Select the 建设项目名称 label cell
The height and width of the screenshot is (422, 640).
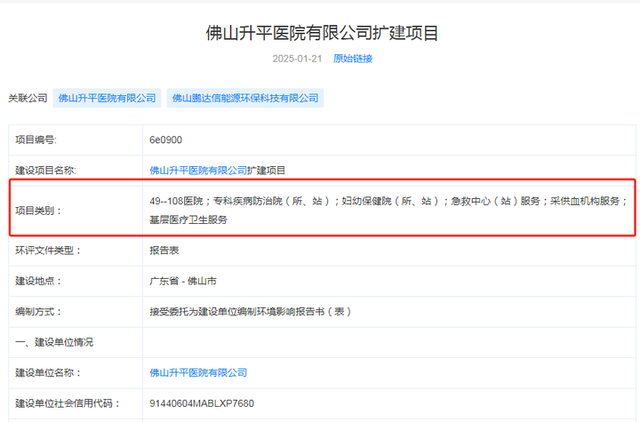76,170
